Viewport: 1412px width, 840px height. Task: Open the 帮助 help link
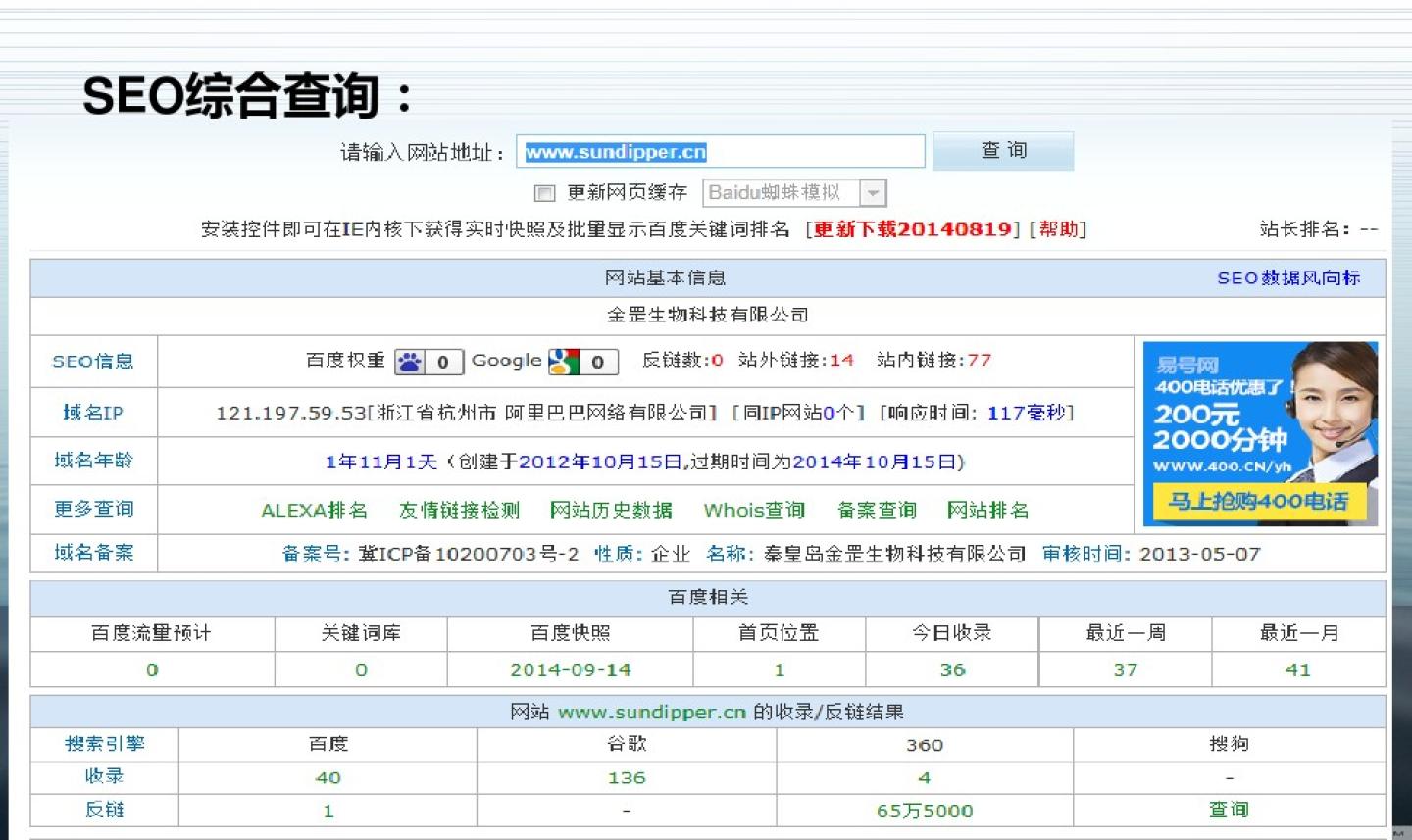[x=1058, y=229]
